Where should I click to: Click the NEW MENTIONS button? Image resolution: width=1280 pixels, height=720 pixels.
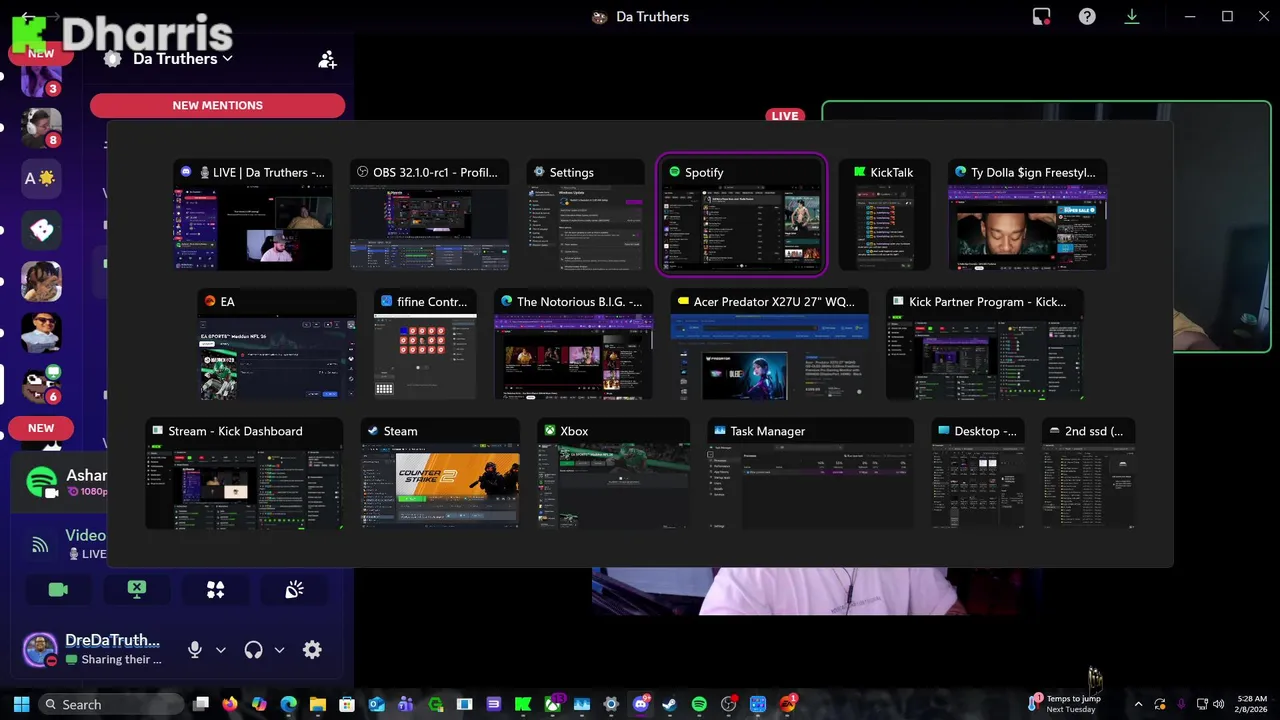[x=217, y=105]
